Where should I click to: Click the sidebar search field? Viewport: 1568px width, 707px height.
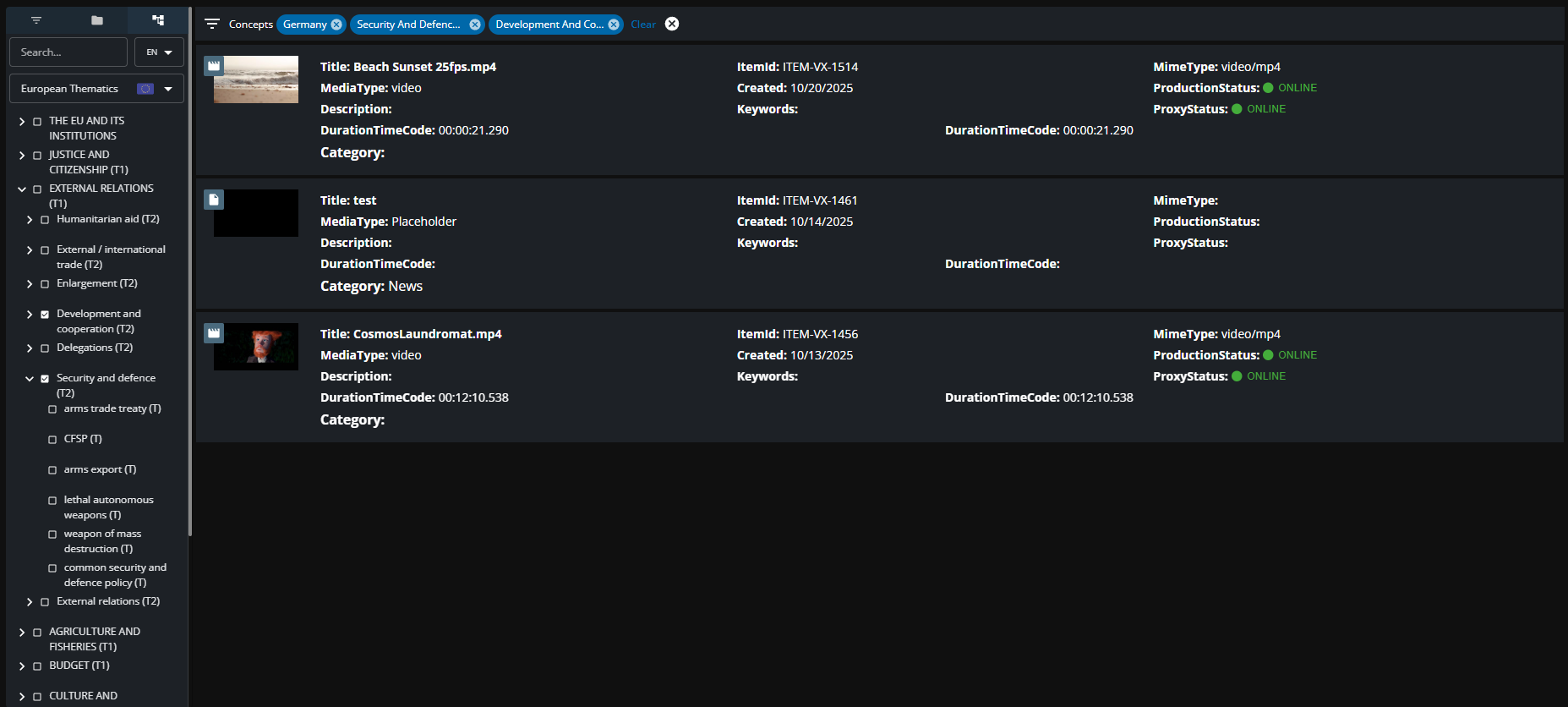68,52
